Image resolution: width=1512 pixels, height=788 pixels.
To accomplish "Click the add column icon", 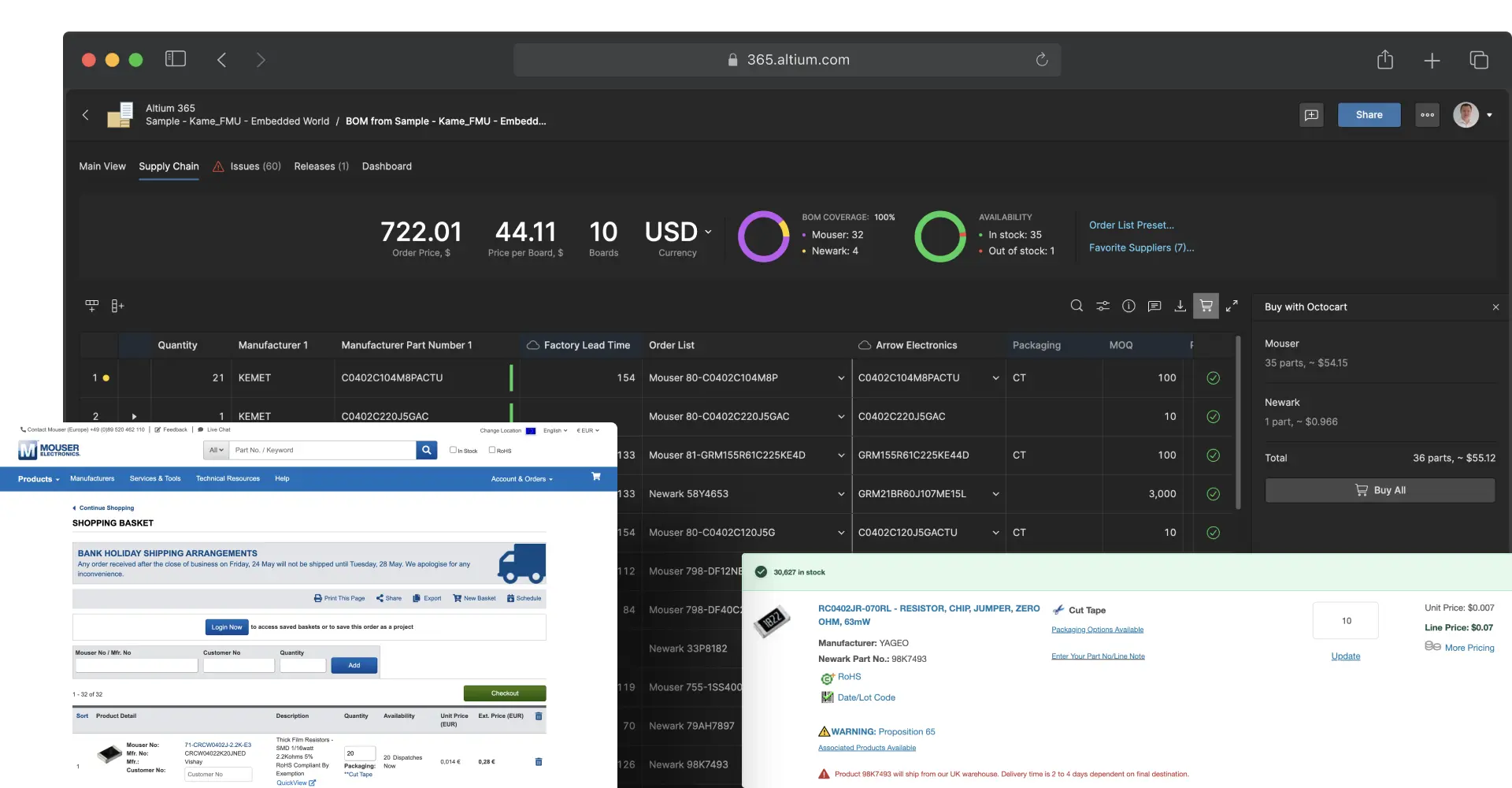I will 117,306.
